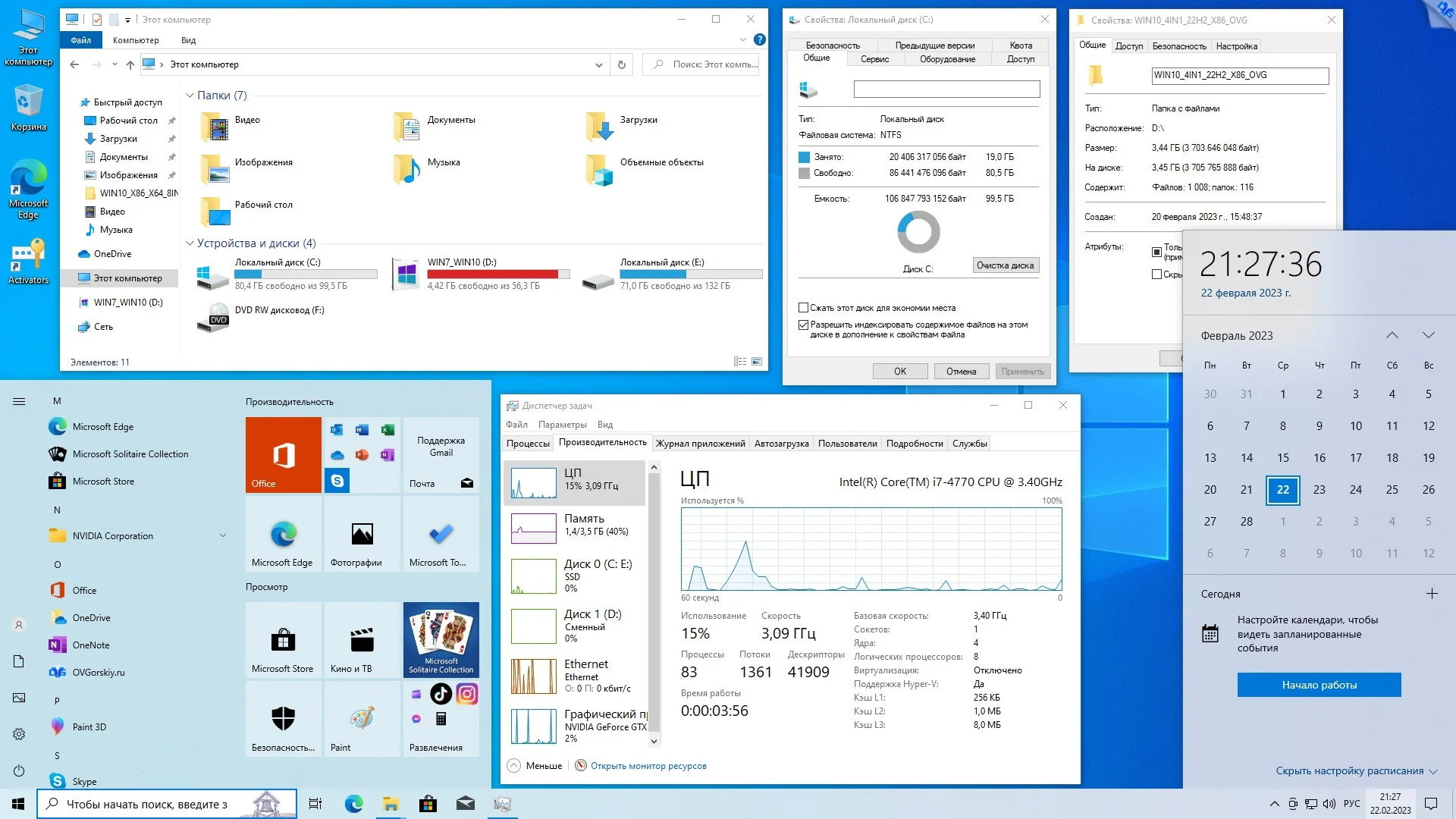Screen dimensions: 1456x819
Task: Open Paint 3D from the app list
Action: pyautogui.click(x=89, y=726)
